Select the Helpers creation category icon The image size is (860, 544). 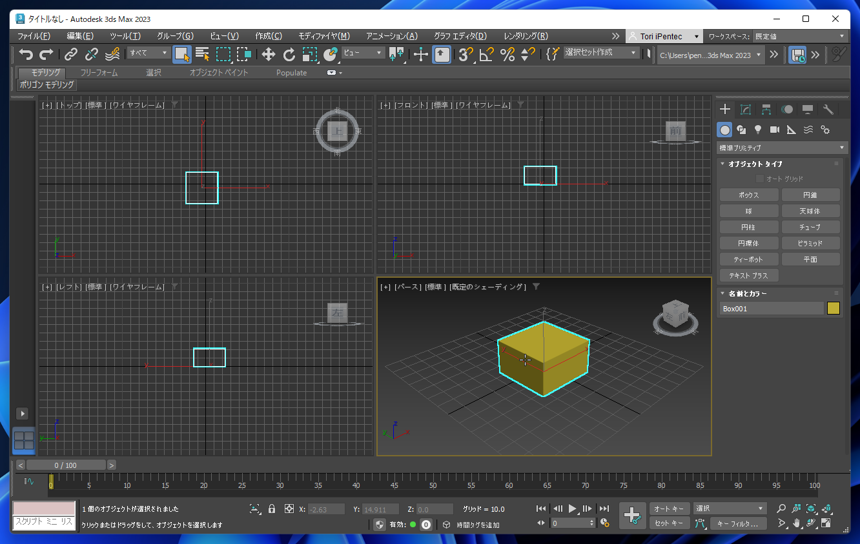(x=791, y=130)
